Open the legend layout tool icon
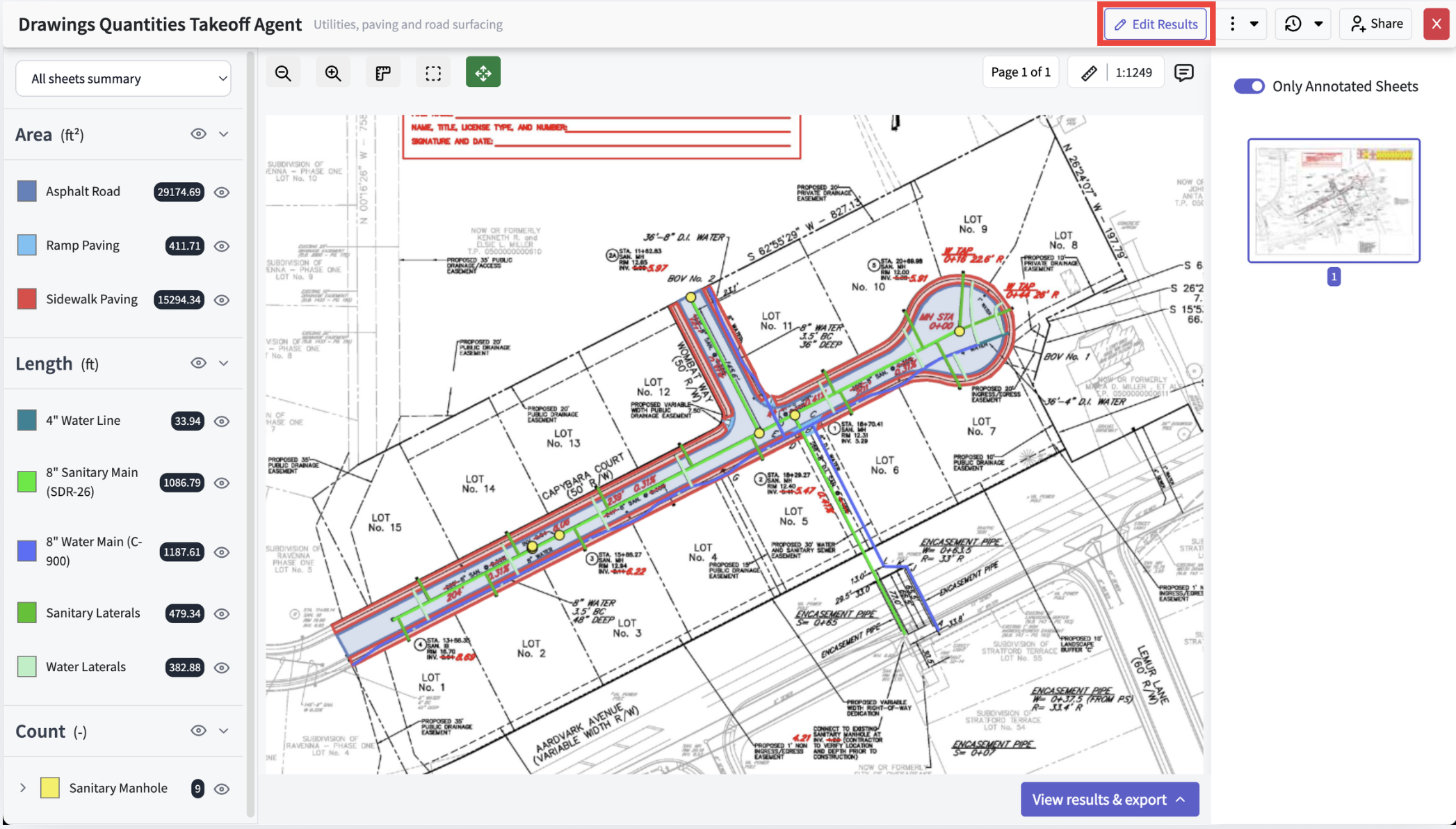This screenshot has width=1456, height=829. 383,73
